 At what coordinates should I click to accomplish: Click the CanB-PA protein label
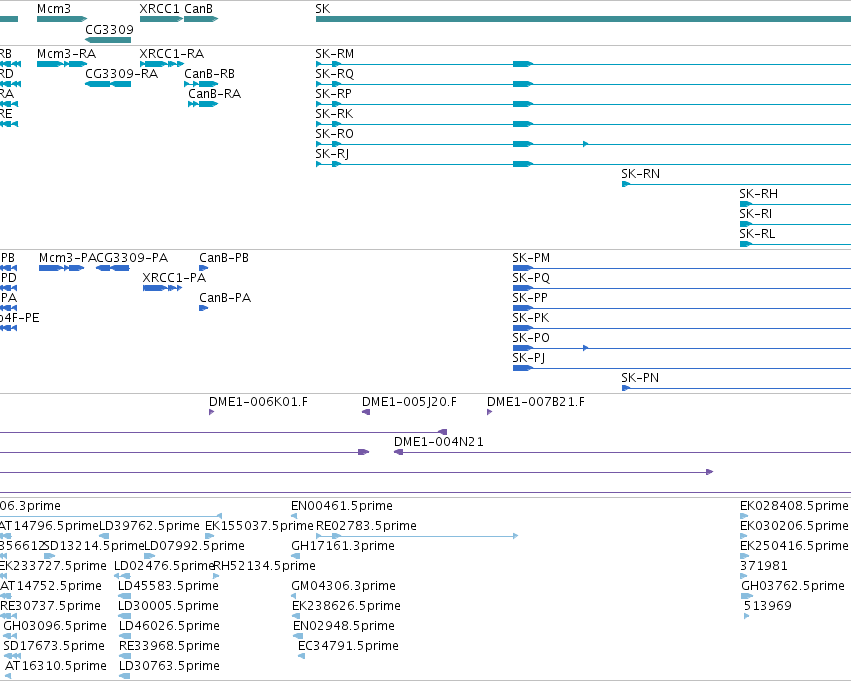[x=225, y=298]
